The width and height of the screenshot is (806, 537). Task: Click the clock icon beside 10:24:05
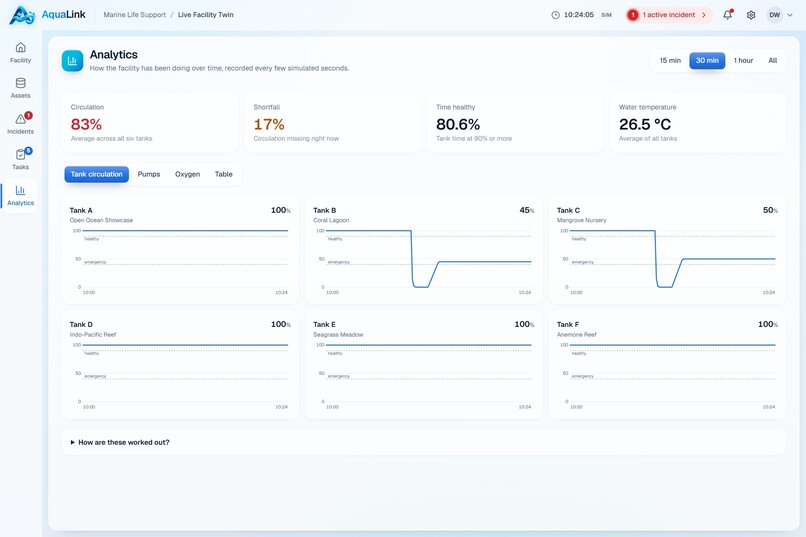555,15
